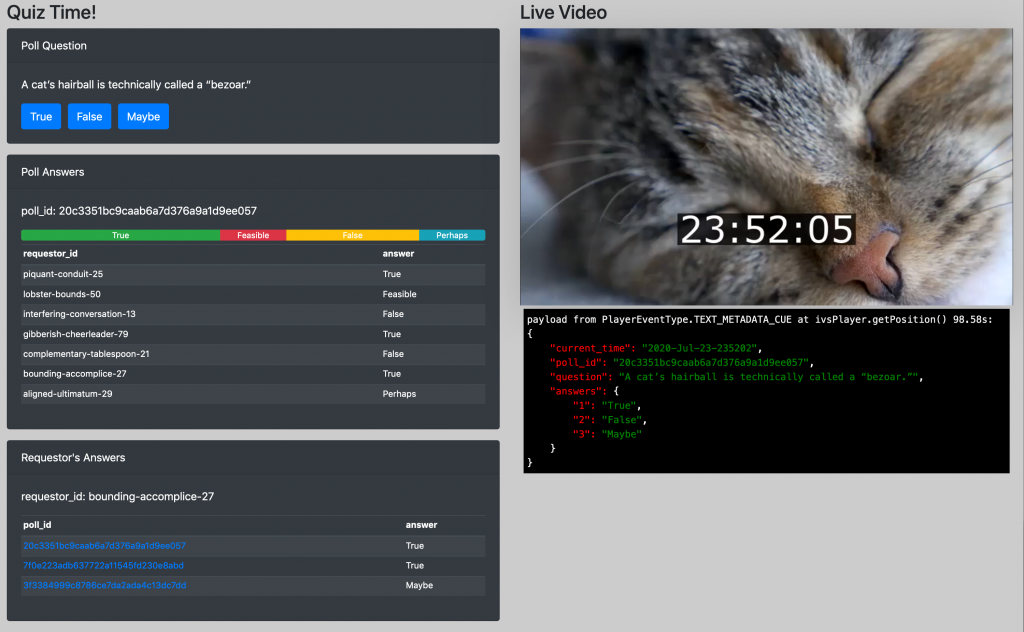This screenshot has height=632, width=1024.
Task: Open poll link 7f0e223adb637722a1545fd230e8abd
Action: (101, 565)
